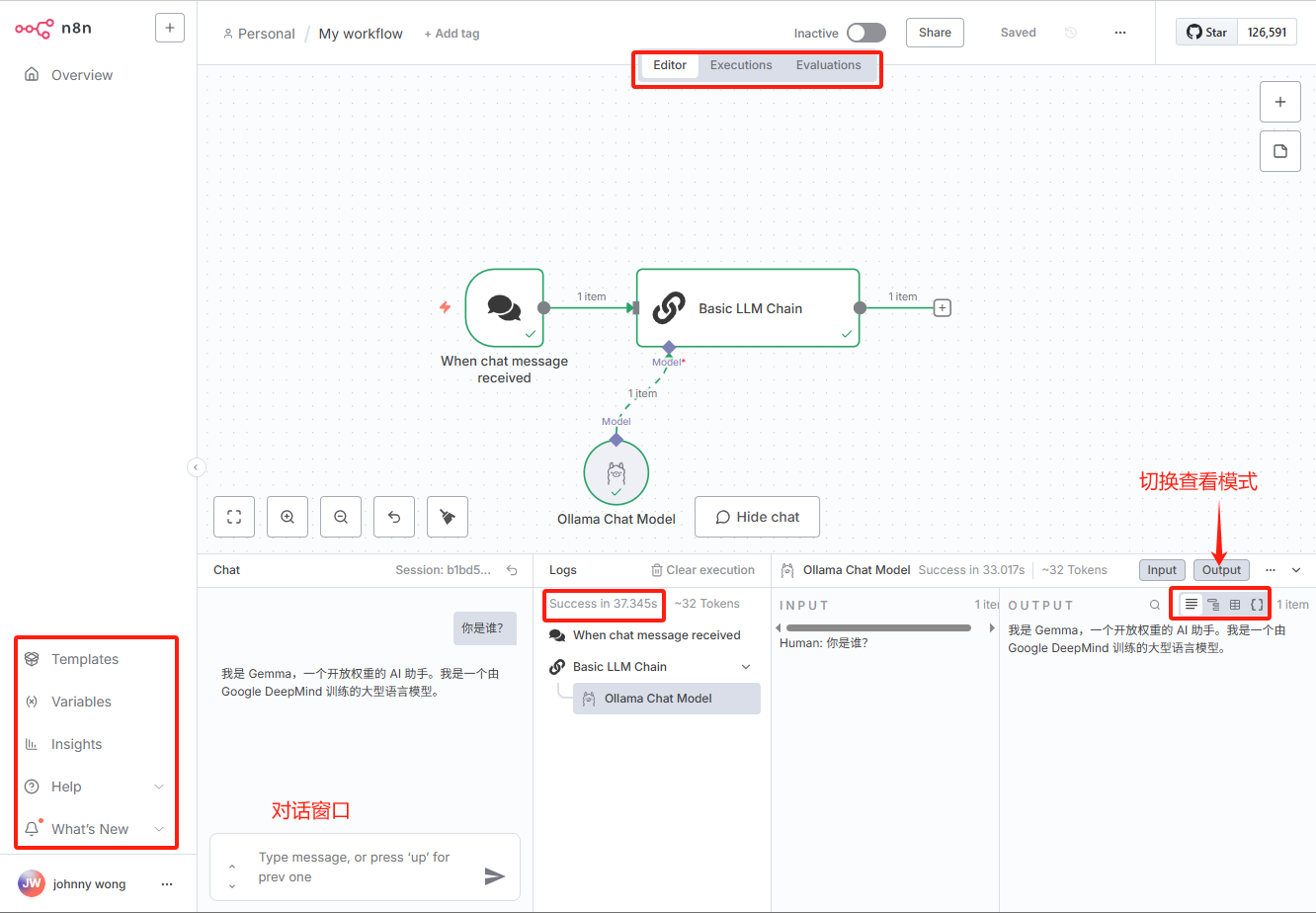Click the JW user avatar
This screenshot has height=913, width=1316.
click(32, 883)
